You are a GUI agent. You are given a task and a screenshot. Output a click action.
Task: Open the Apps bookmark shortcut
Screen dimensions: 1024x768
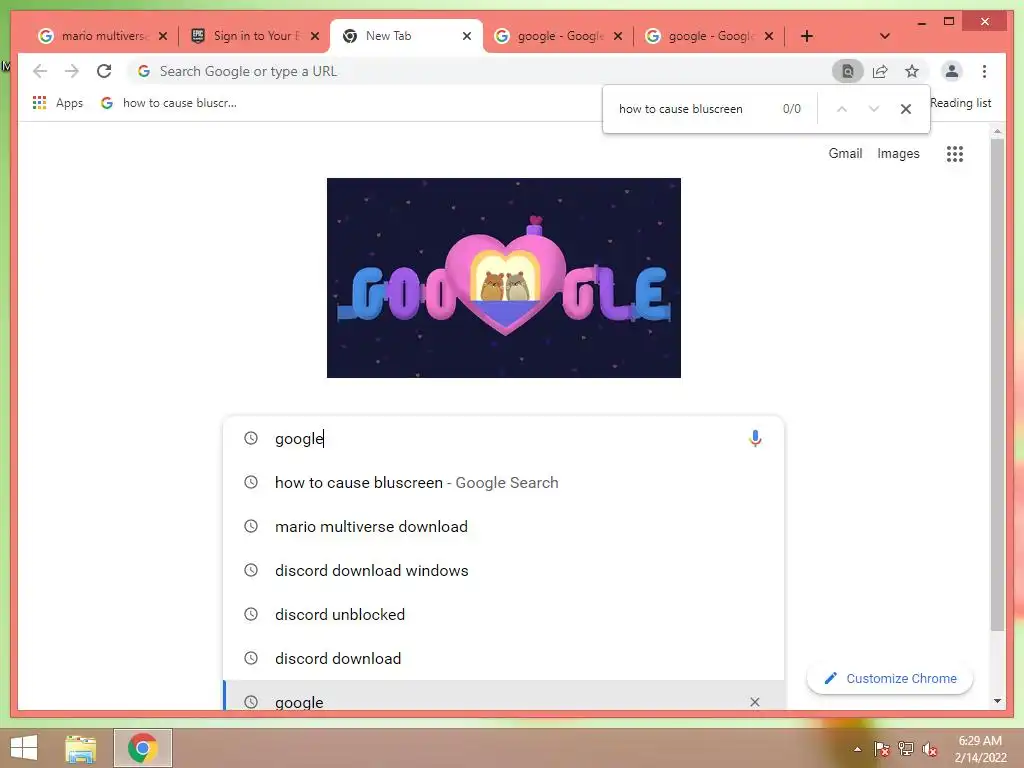pyautogui.click(x=58, y=103)
